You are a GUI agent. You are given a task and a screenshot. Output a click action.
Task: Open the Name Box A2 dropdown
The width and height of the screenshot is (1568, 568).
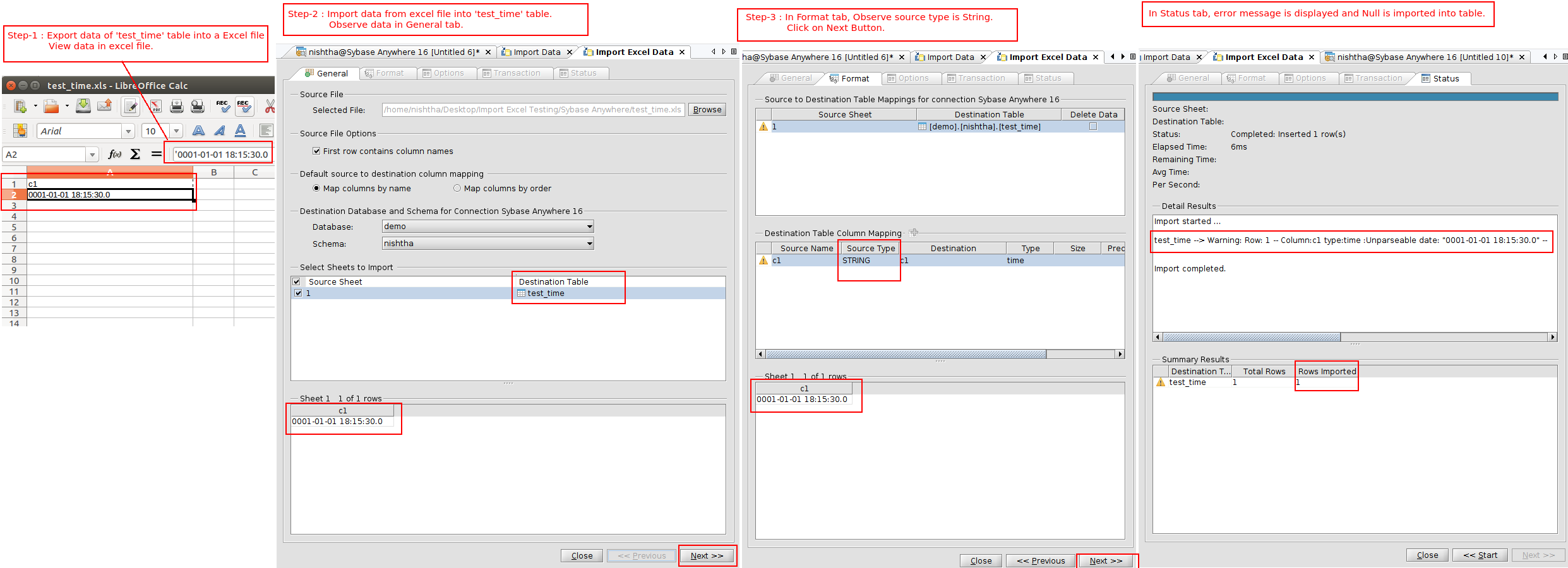click(92, 155)
